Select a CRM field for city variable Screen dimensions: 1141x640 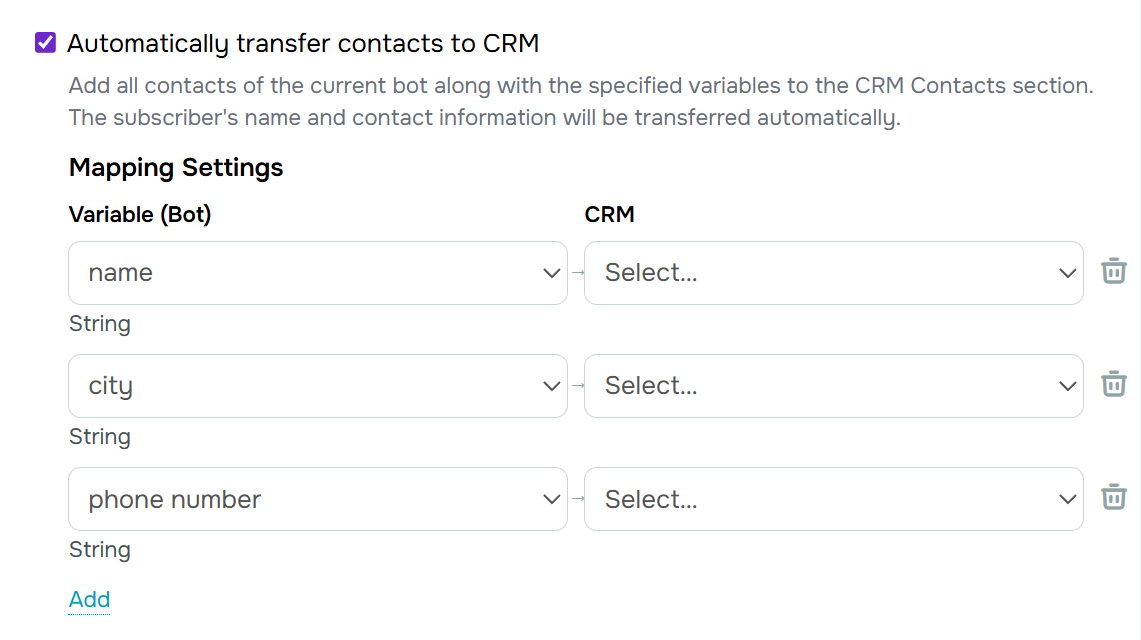coord(833,385)
